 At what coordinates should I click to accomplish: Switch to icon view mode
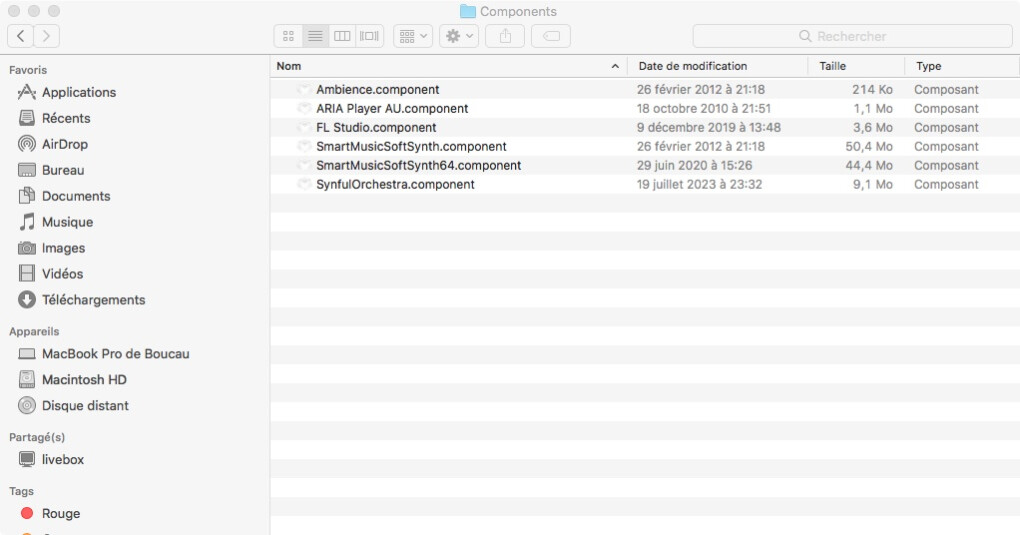[288, 36]
